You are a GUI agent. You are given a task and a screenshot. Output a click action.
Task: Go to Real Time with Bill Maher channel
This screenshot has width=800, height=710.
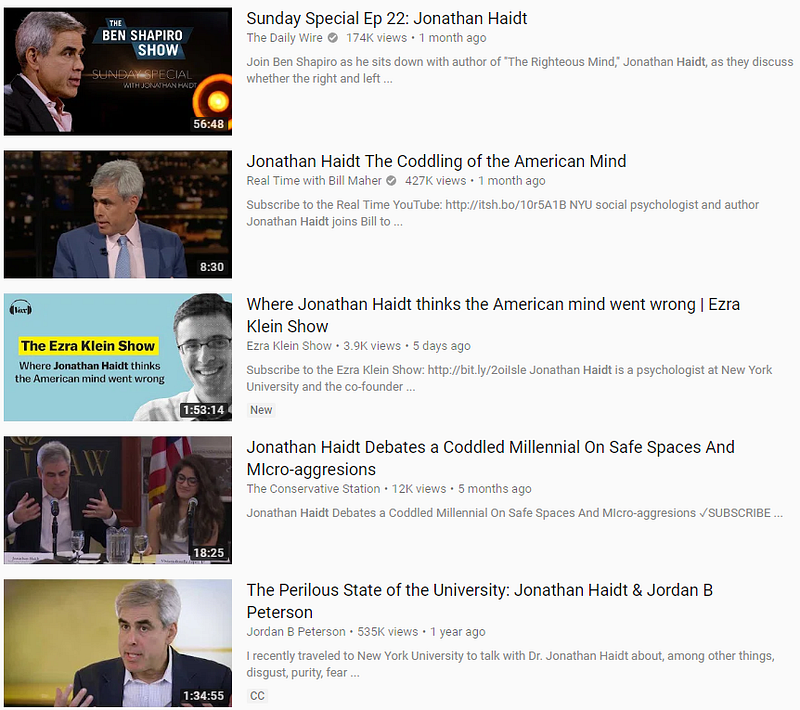pos(314,181)
